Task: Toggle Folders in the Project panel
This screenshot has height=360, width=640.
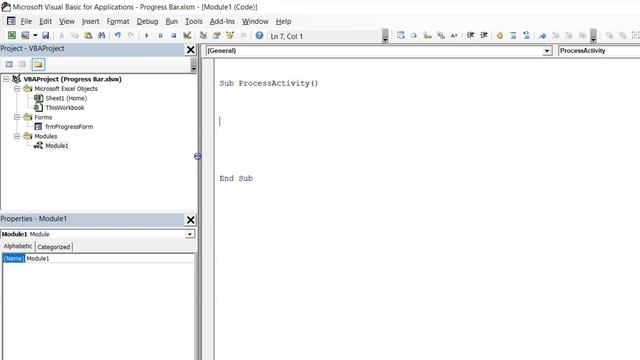Action: click(x=38, y=64)
